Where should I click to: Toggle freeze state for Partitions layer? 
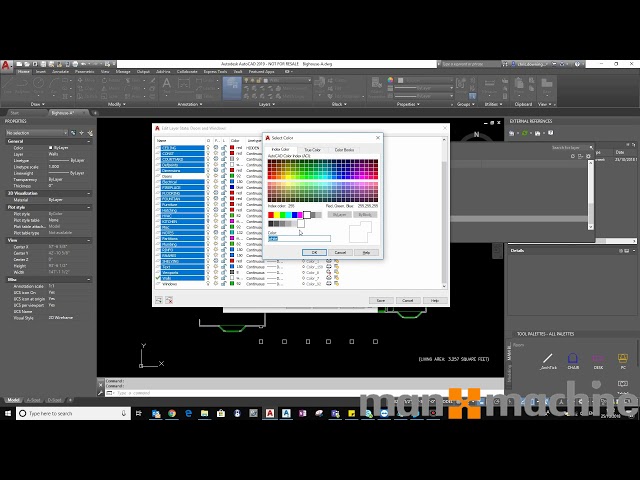click(x=216, y=238)
